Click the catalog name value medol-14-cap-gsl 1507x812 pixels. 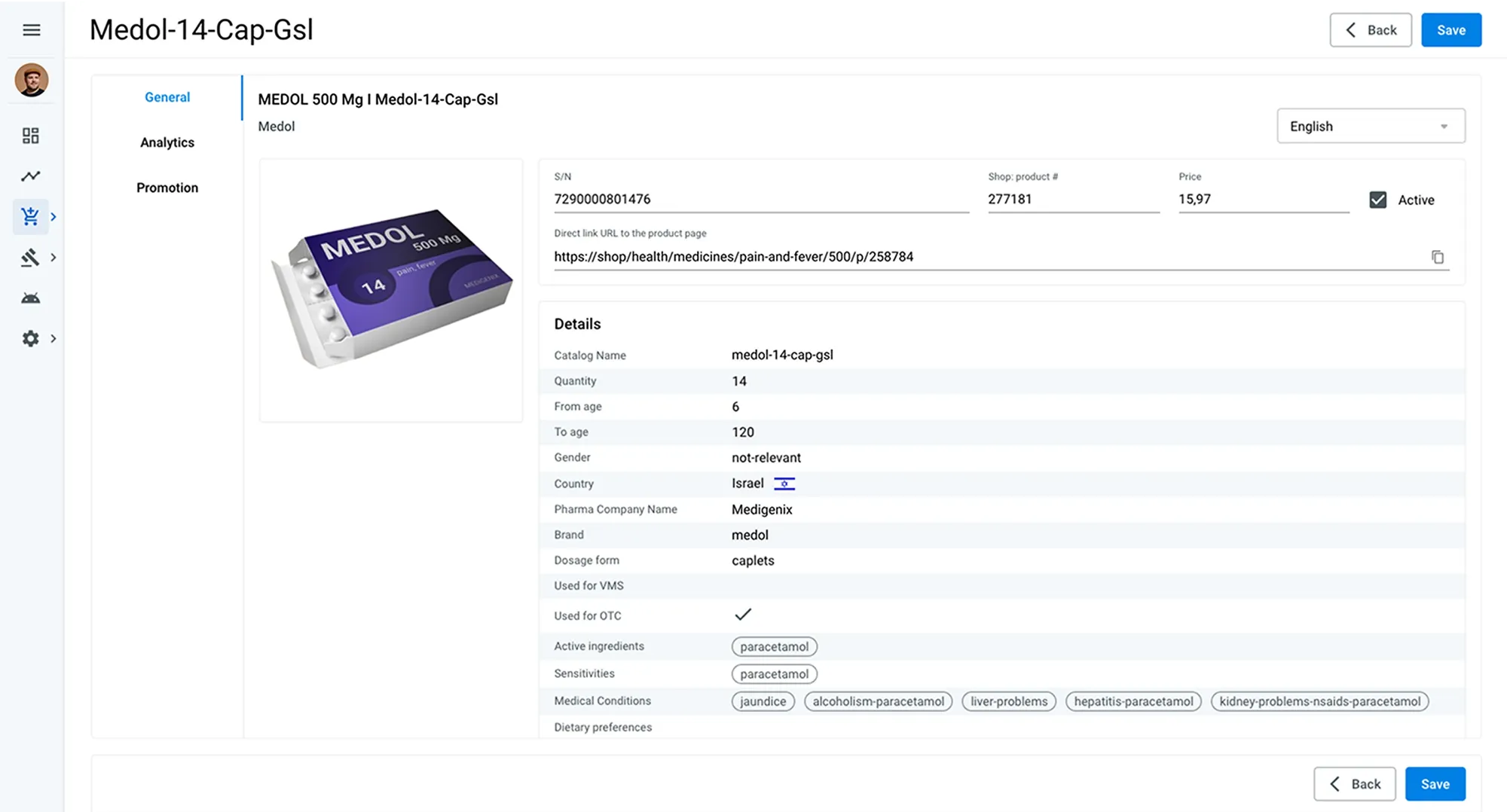coord(782,355)
